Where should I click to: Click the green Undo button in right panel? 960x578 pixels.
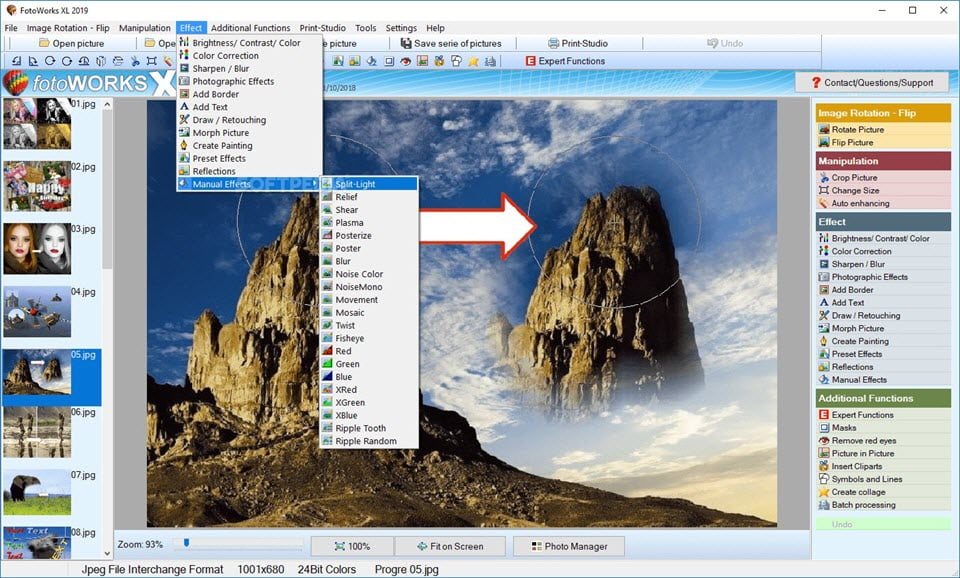882,524
